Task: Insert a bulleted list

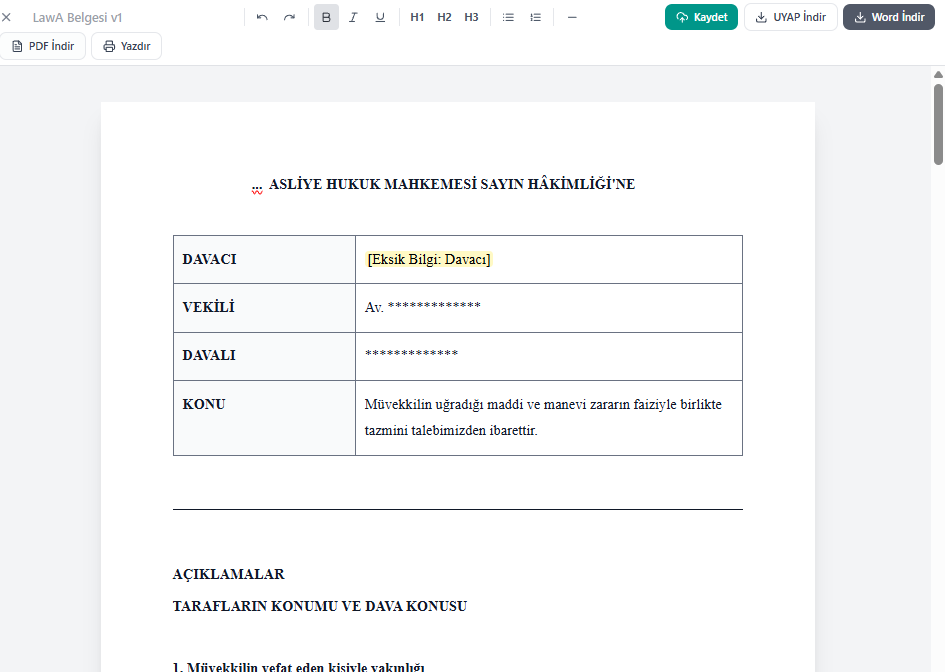Action: [x=508, y=17]
